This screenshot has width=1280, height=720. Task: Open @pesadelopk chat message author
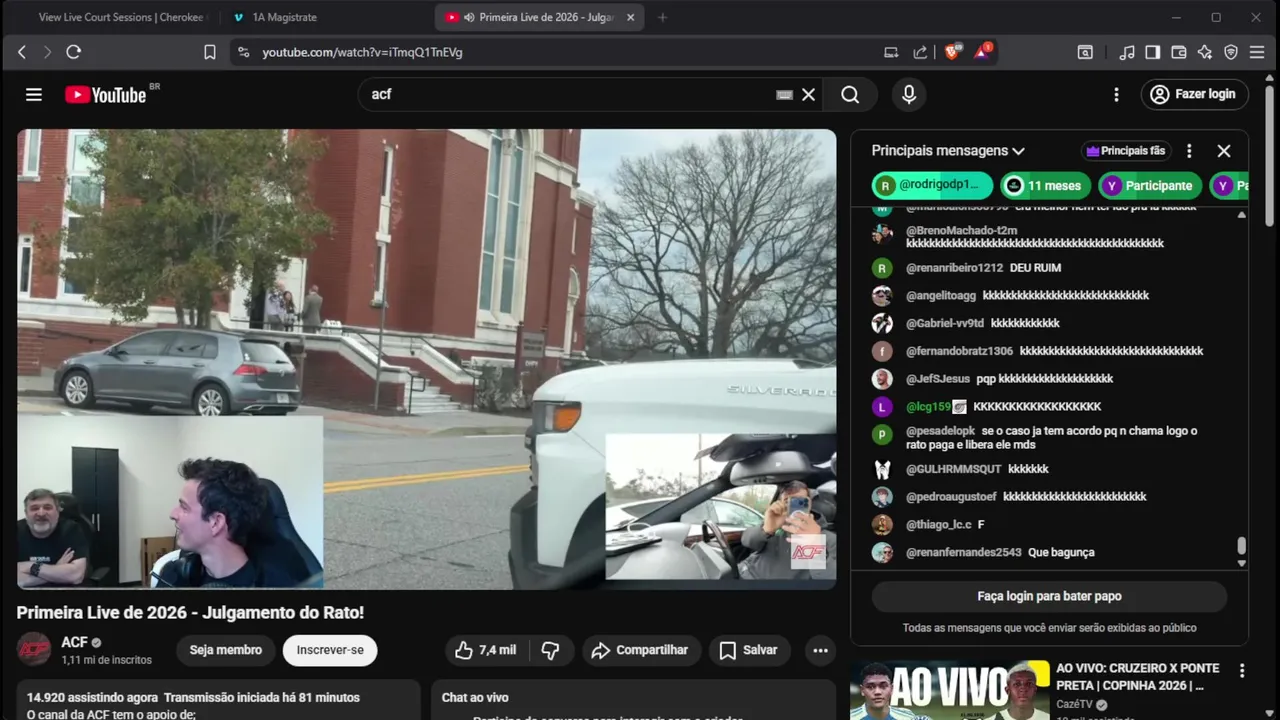point(940,431)
